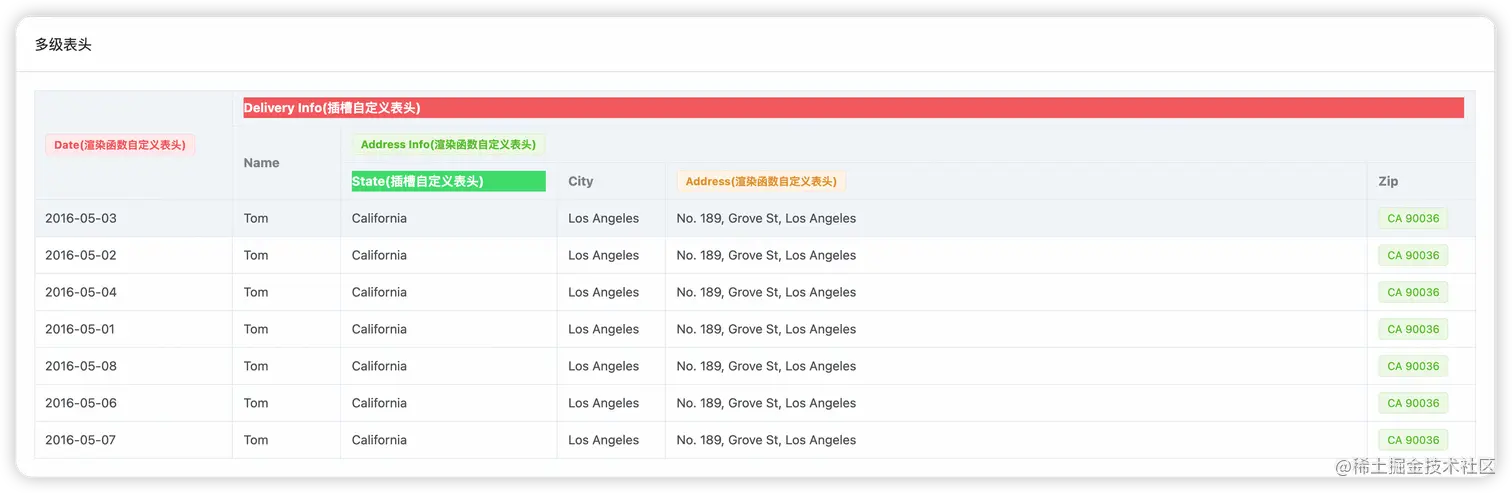The height and width of the screenshot is (493, 1512).
Task: Select California in the 2016-05-02 row
Action: point(379,255)
